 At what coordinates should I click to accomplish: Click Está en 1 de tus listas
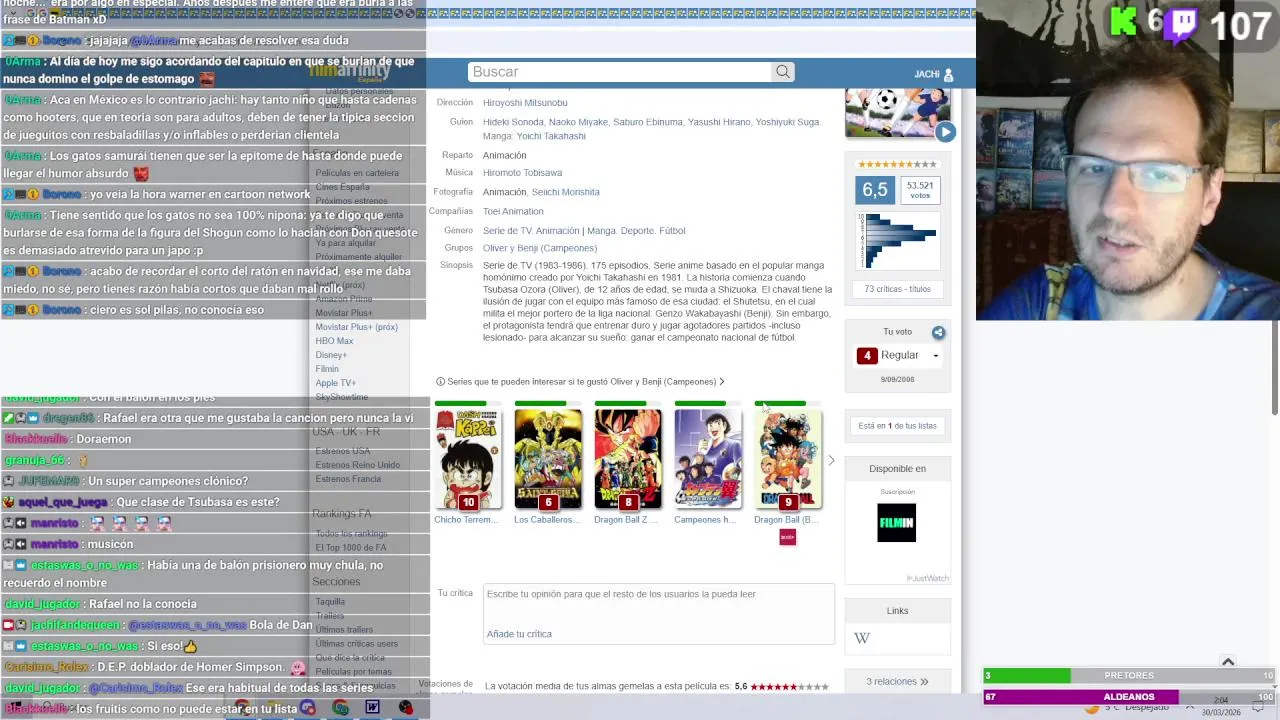pos(897,426)
